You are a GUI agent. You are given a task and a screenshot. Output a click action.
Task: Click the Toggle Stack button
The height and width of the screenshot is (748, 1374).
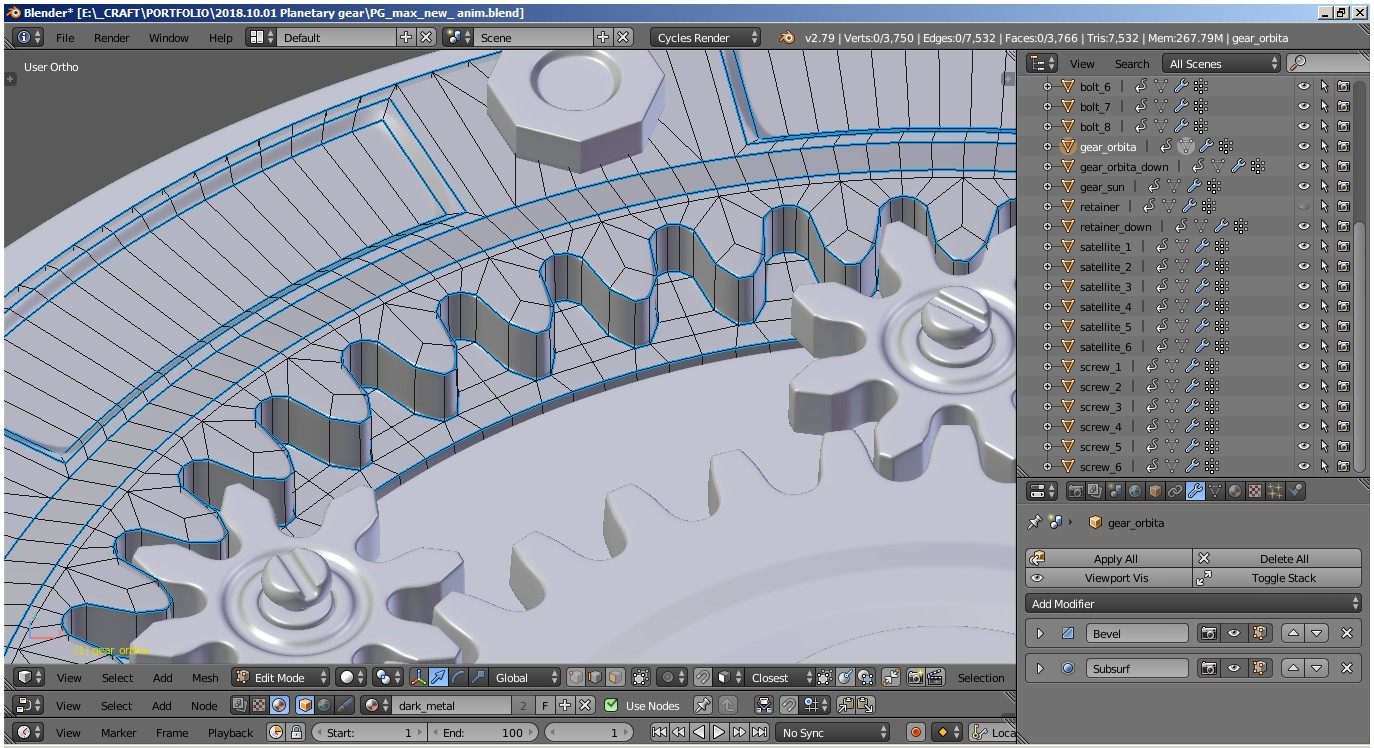[x=1278, y=578]
